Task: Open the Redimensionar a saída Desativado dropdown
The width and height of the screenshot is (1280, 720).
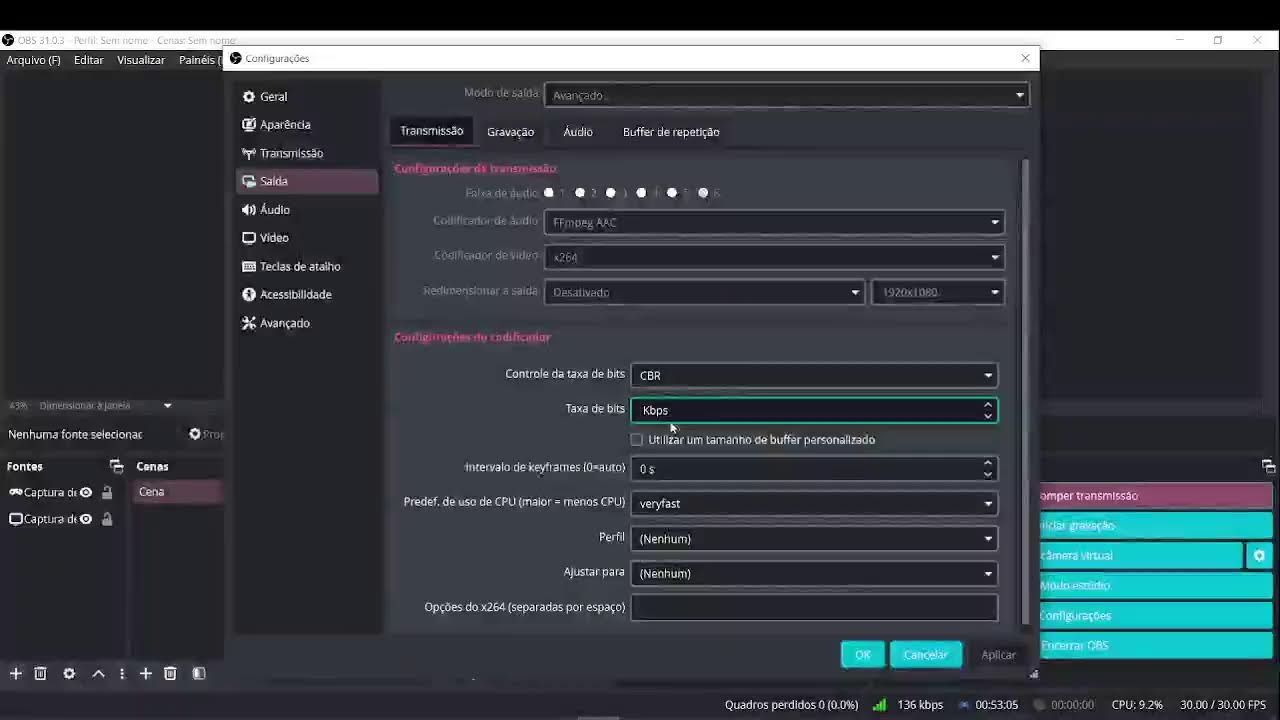Action: (704, 292)
